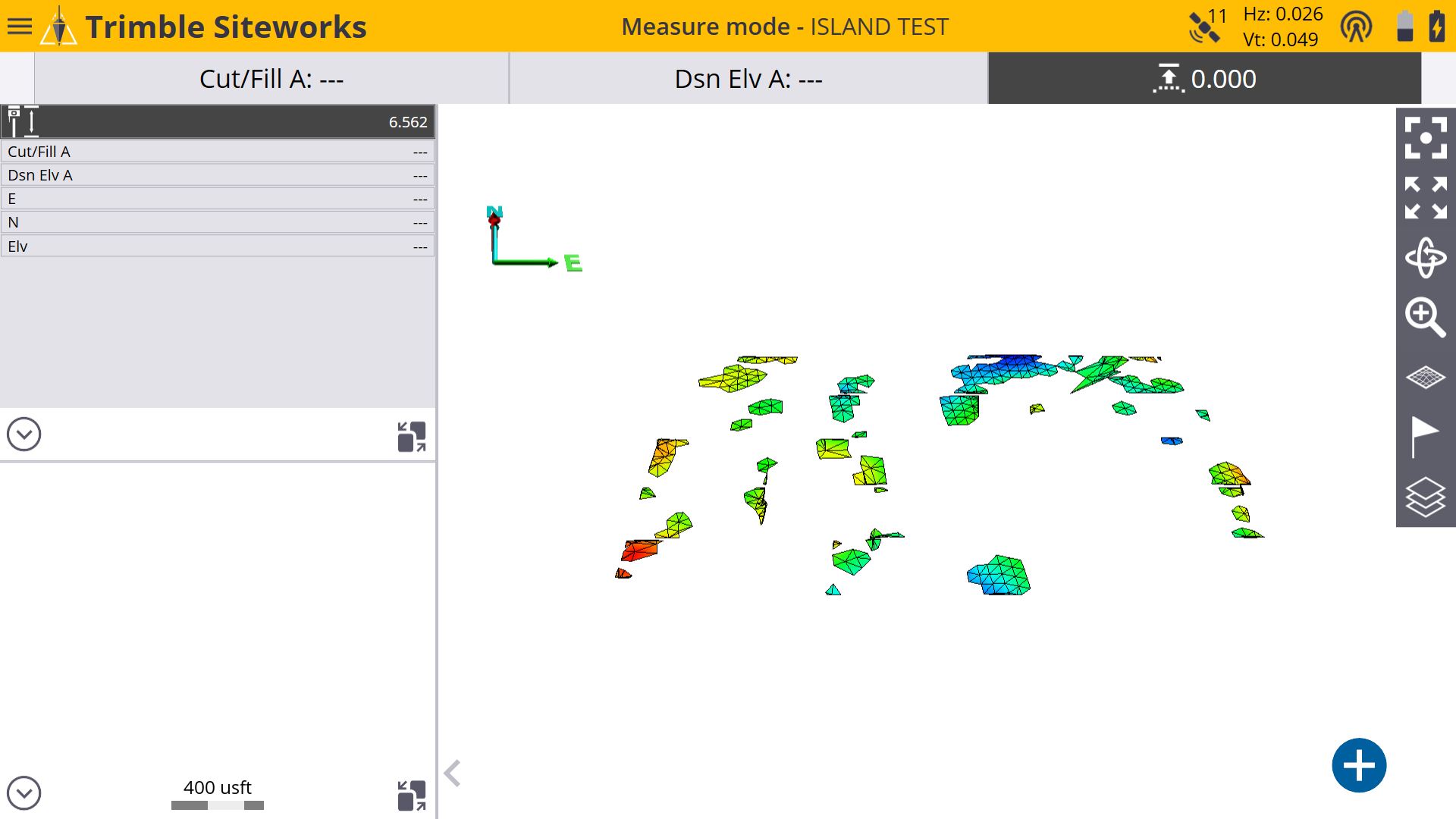Image resolution: width=1456 pixels, height=819 pixels.
Task: Select the zoom in magnifier tool
Action: click(x=1426, y=317)
